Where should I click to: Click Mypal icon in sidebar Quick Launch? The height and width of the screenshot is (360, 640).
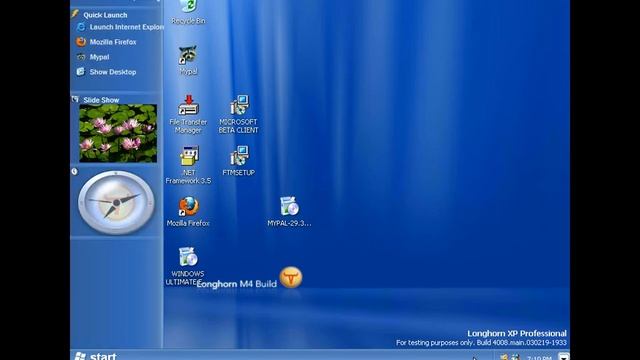81,57
